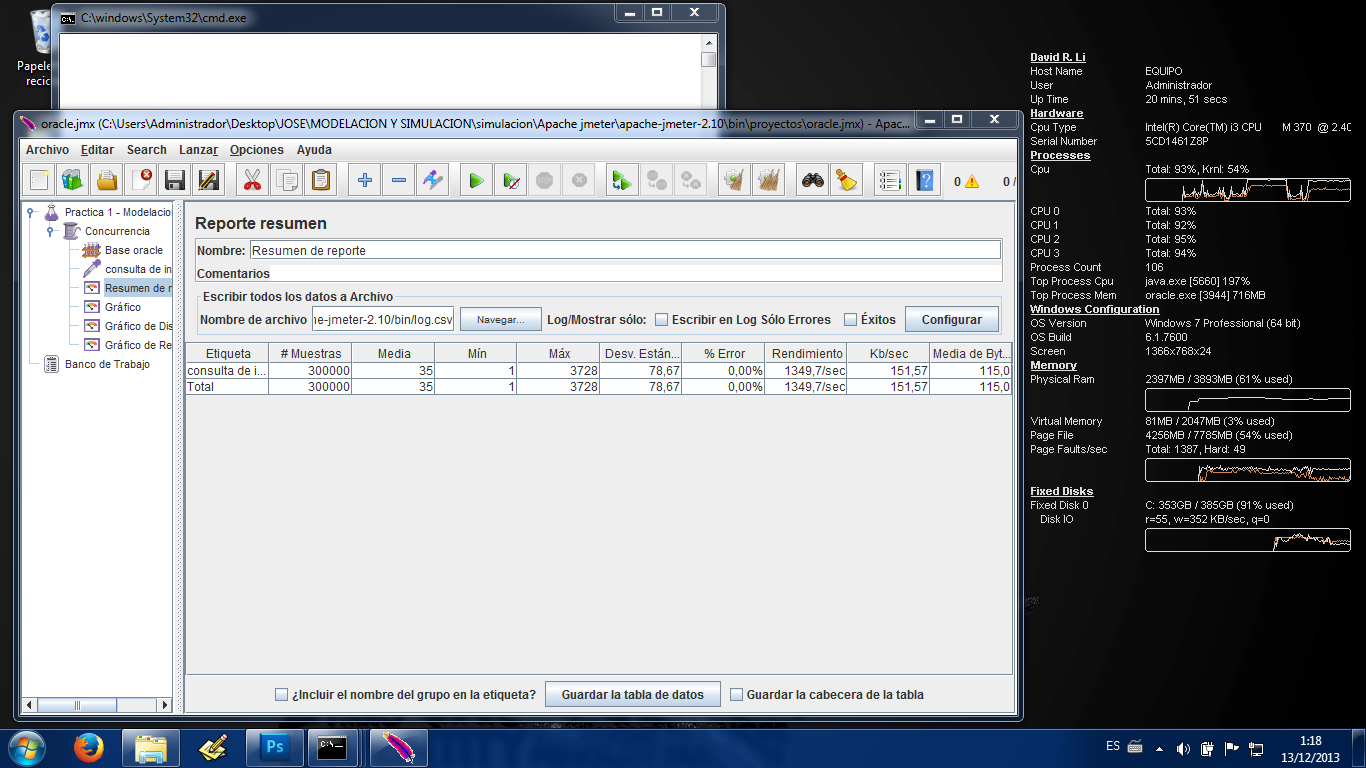Start the test with green play icon

[x=476, y=180]
